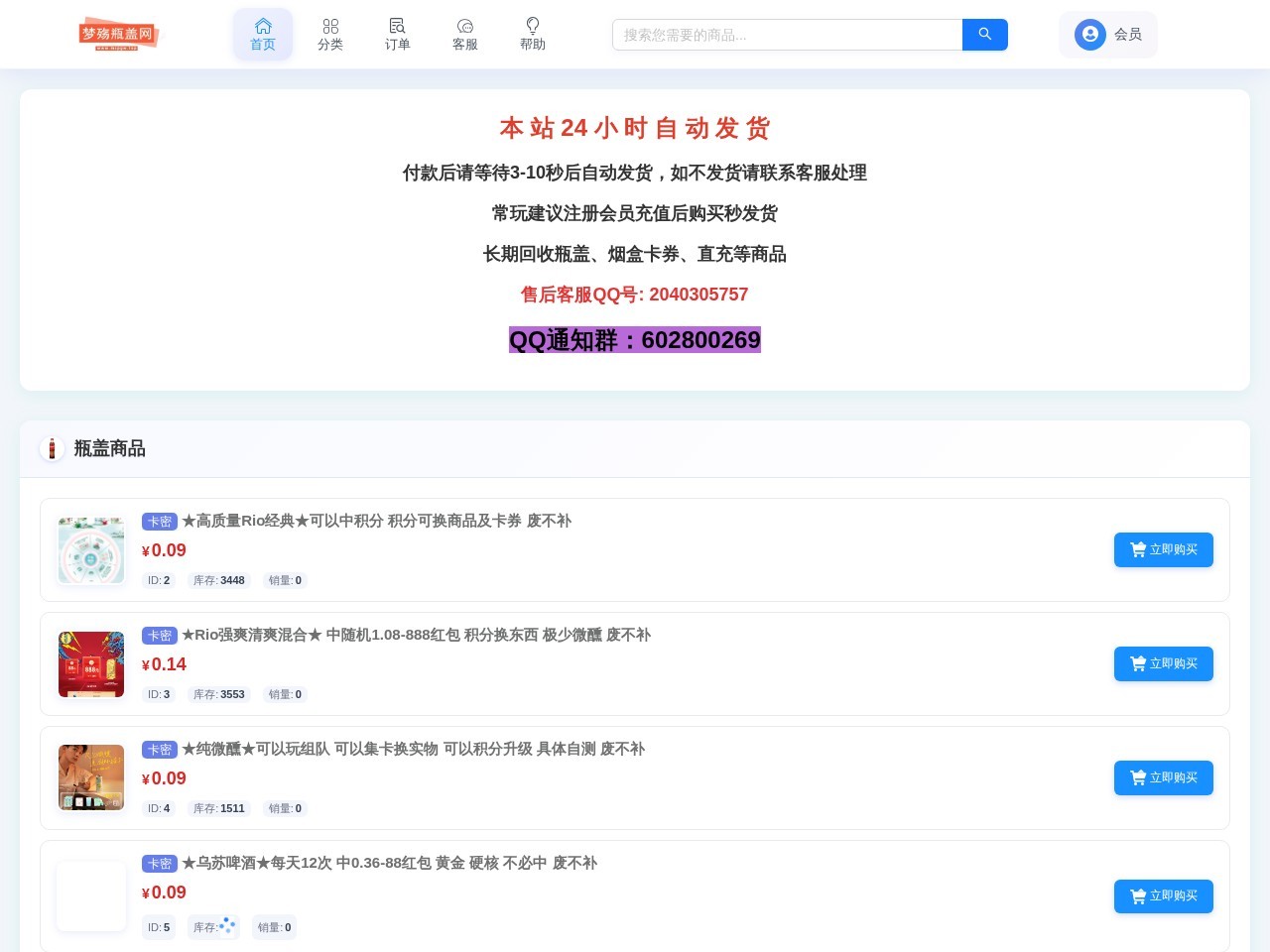Click 立即购买 for 高质量Rio经典
This screenshot has height=952, width=1270.
point(1164,550)
